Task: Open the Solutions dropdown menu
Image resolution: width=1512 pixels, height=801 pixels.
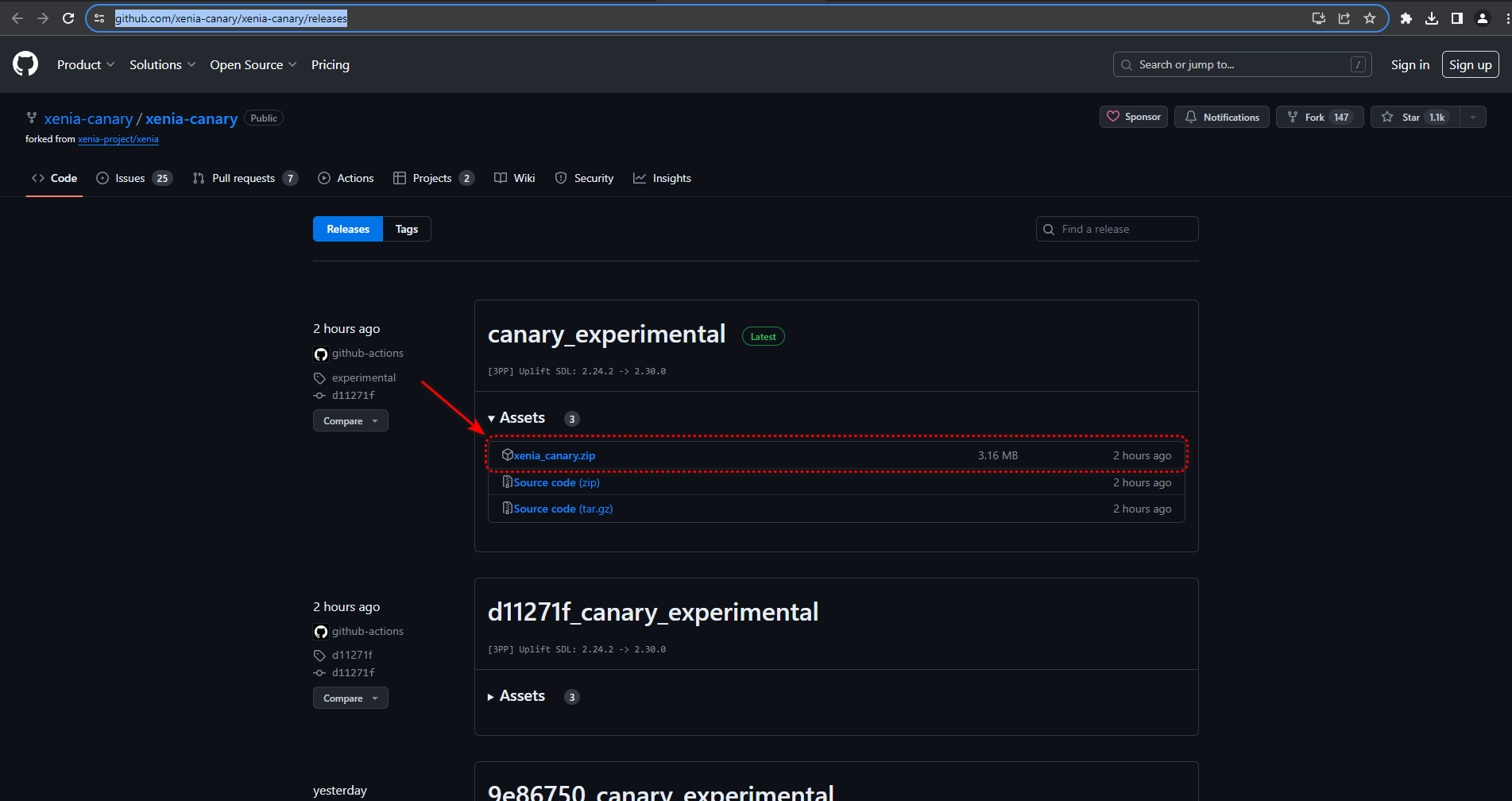Action: (162, 64)
